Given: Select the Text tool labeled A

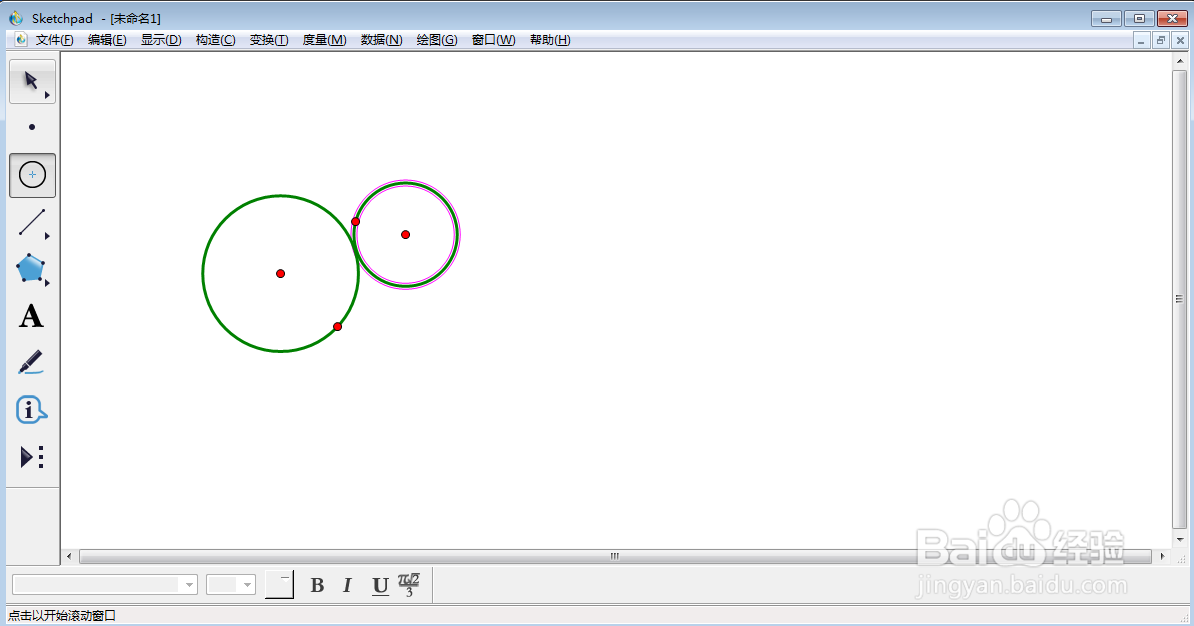Looking at the screenshot, I should pyautogui.click(x=31, y=316).
